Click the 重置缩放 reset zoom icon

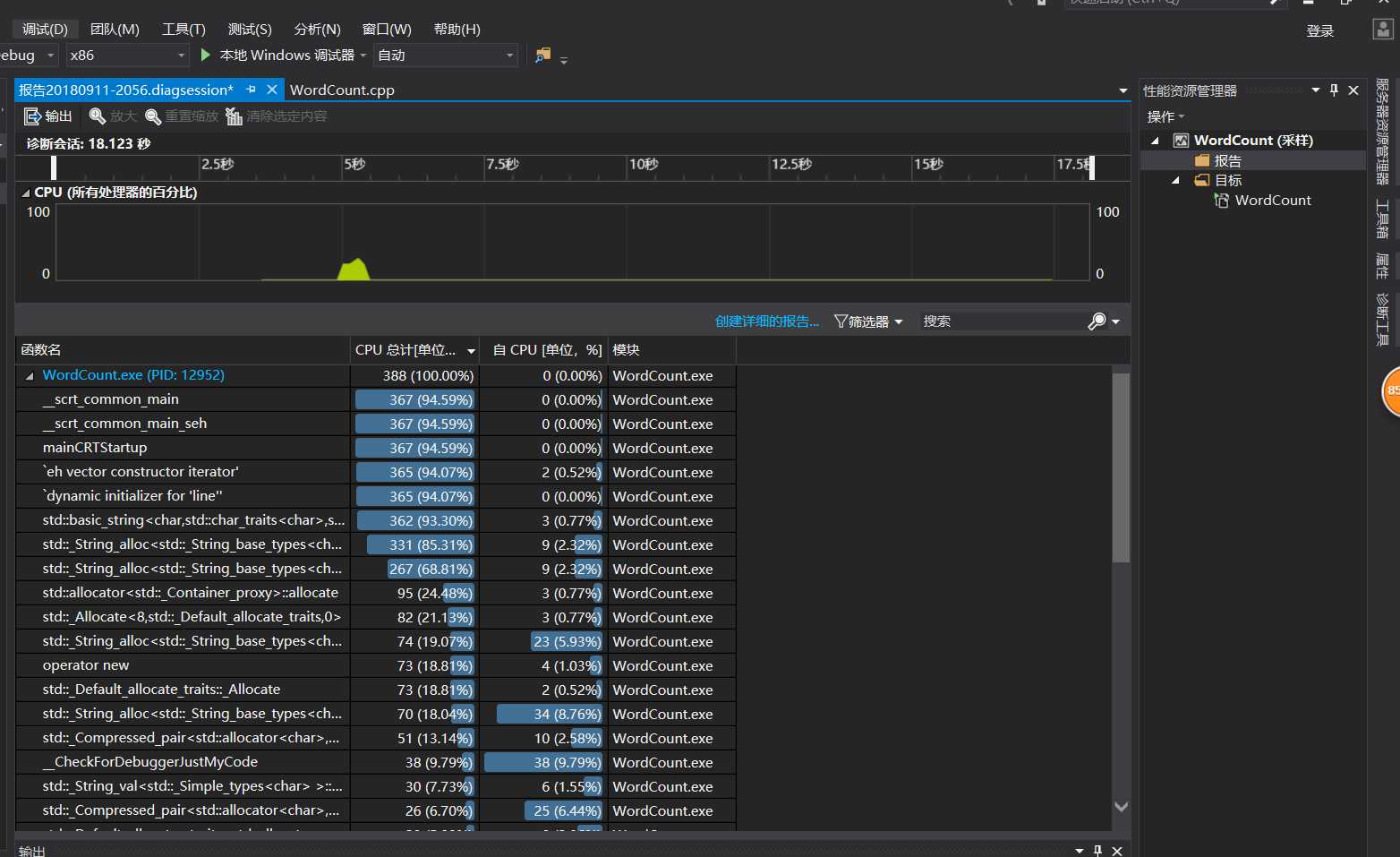pos(153,116)
